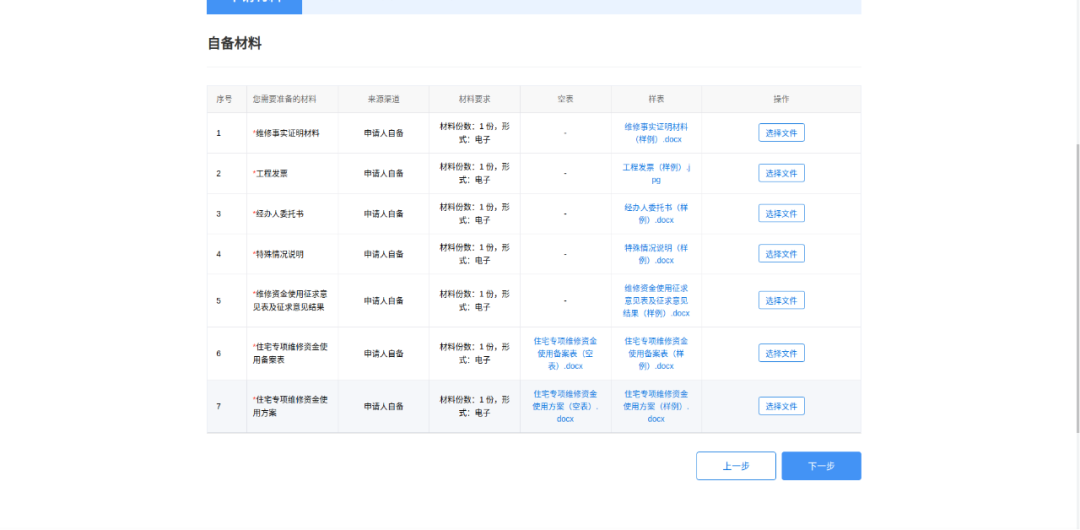Click 选择文件 for 工程发票 row
The height and width of the screenshot is (530, 1080).
(x=781, y=173)
